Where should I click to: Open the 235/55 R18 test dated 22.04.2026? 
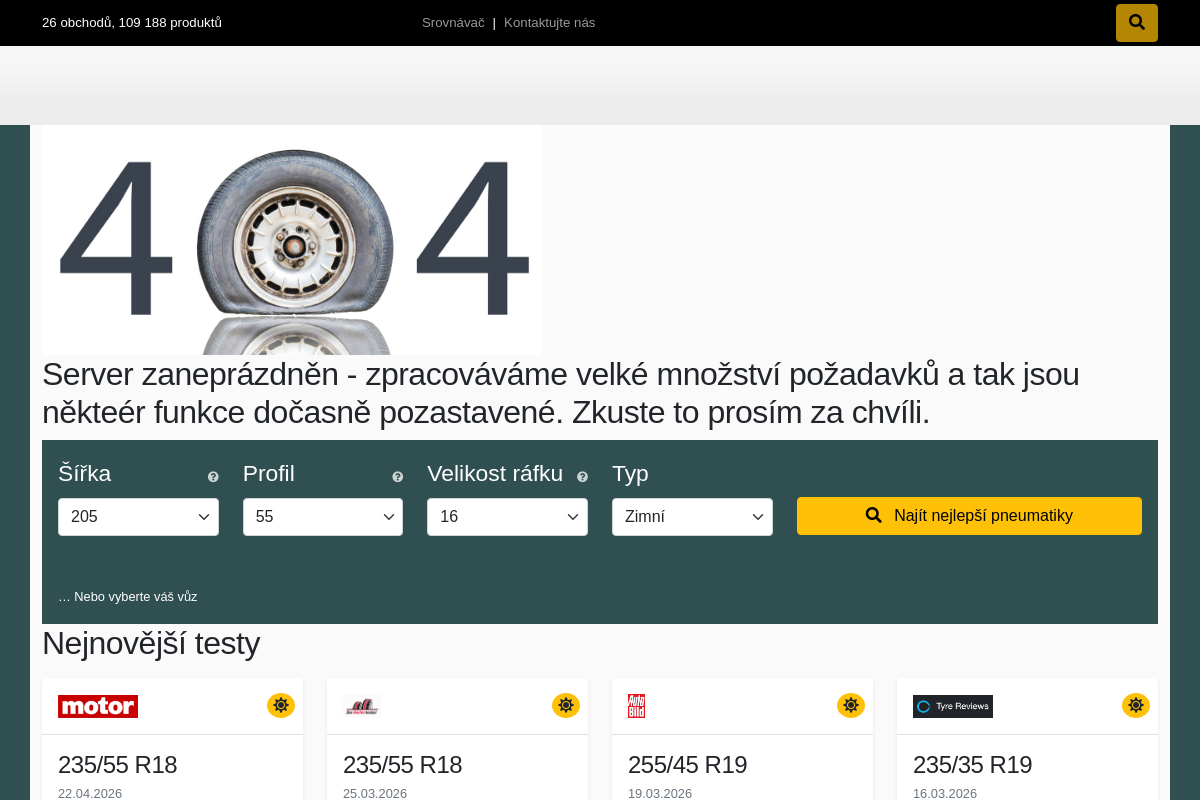click(117, 765)
